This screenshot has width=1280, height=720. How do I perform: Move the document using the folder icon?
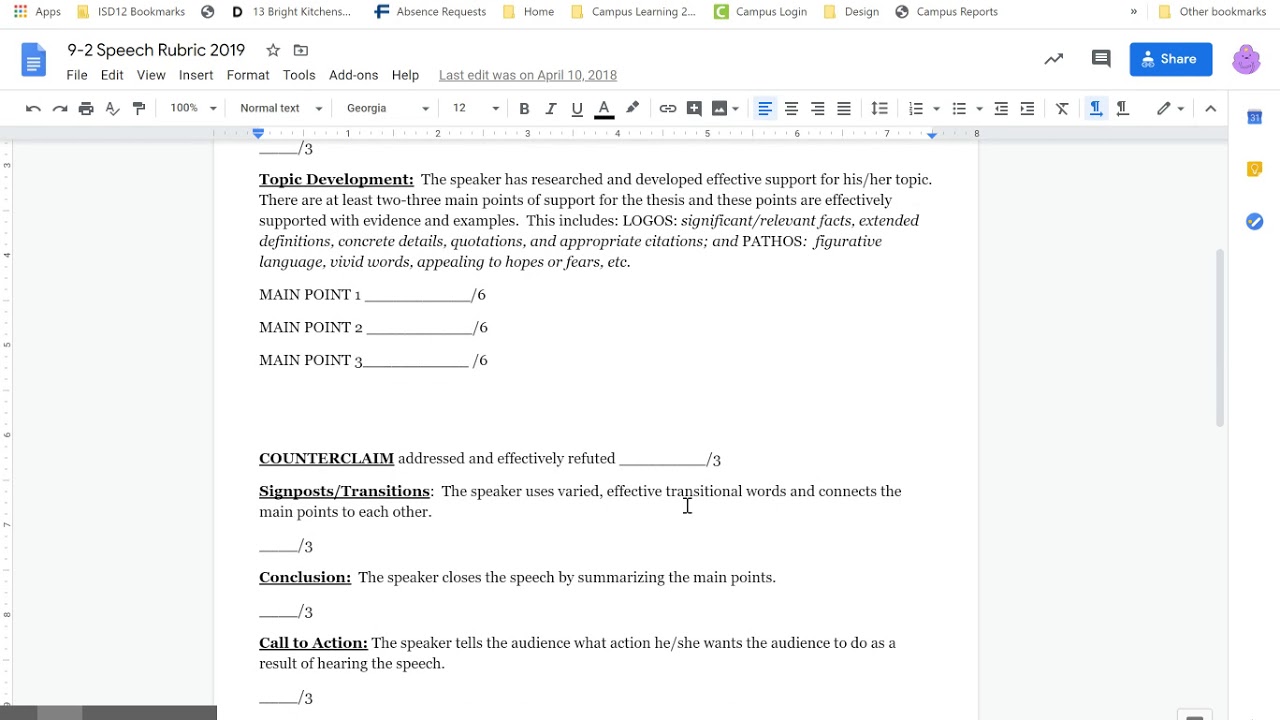pos(300,50)
